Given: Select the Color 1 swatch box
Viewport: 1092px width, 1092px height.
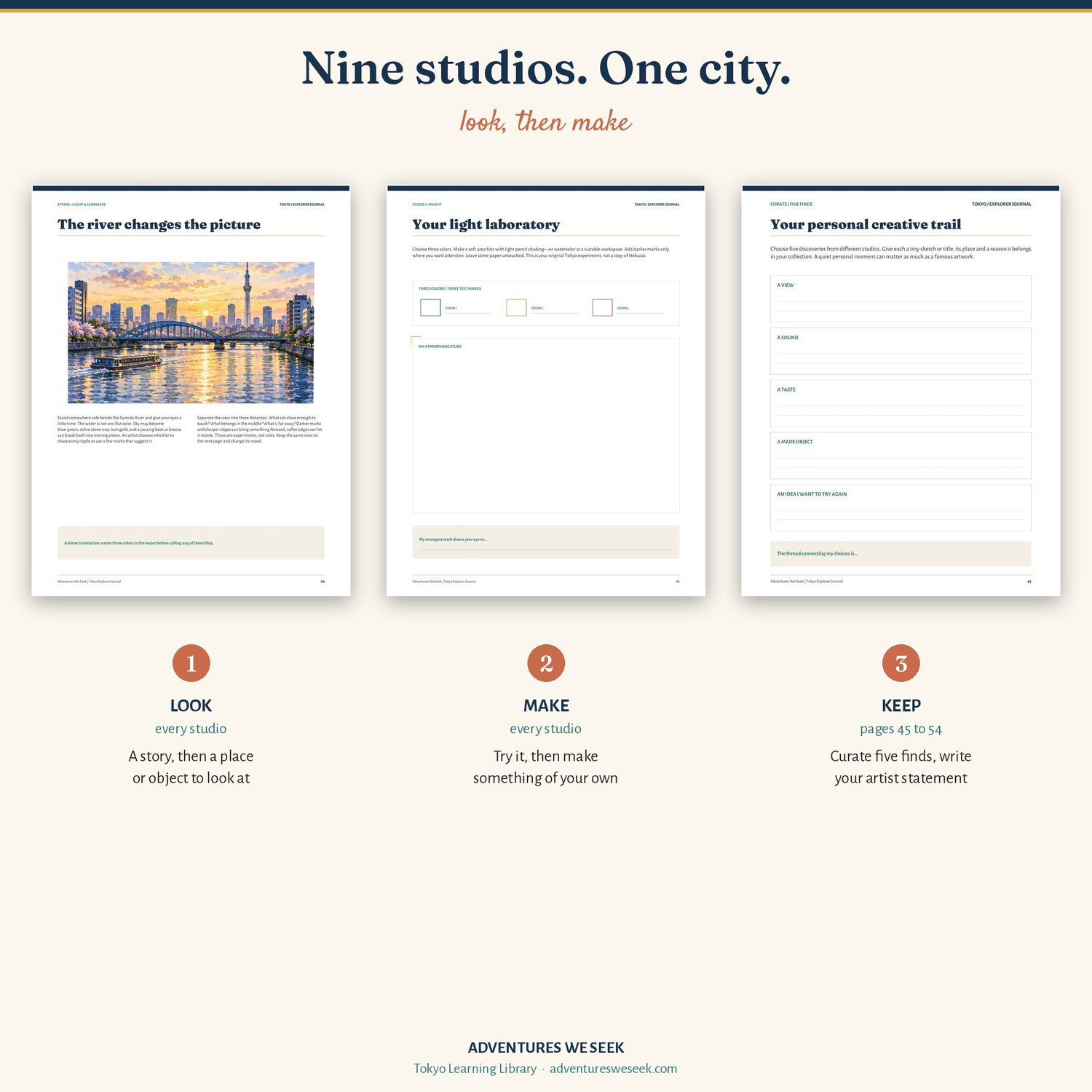Looking at the screenshot, I should point(430,307).
